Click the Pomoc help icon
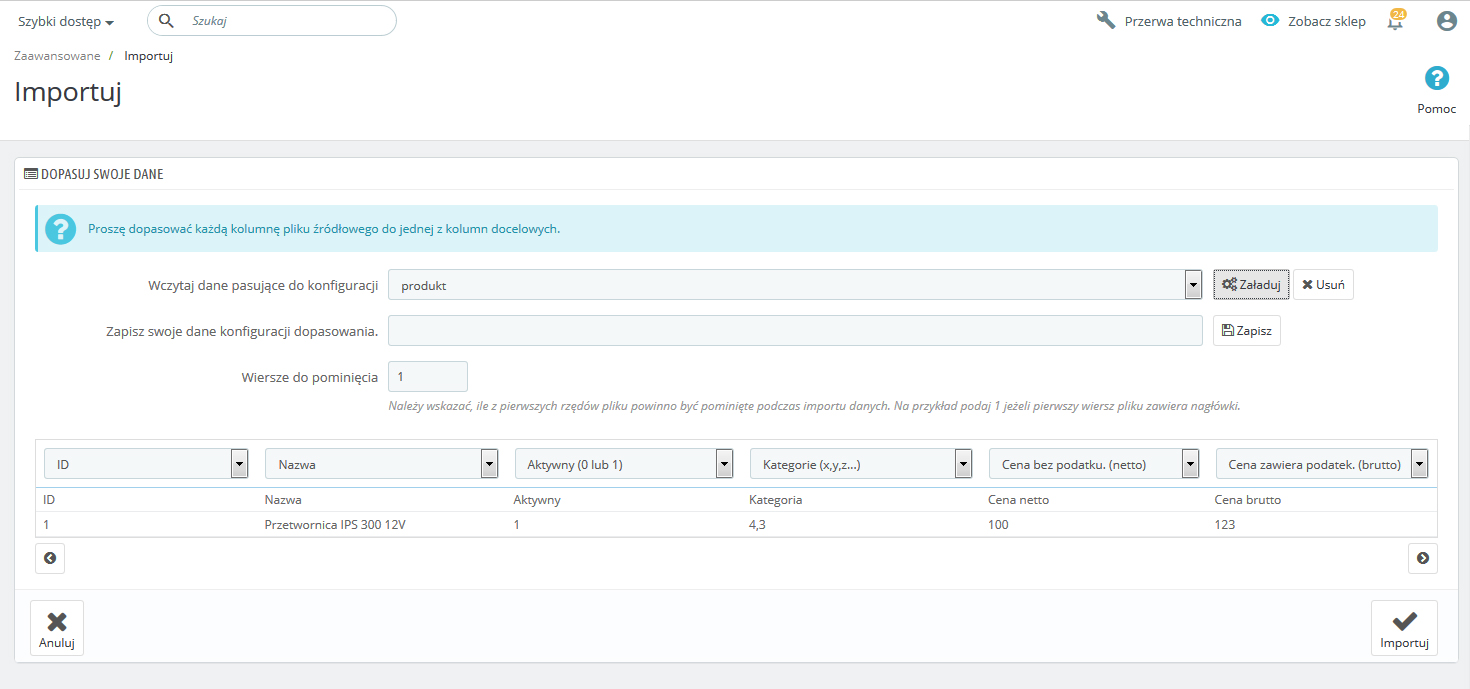This screenshot has width=1470, height=689. tap(1436, 79)
